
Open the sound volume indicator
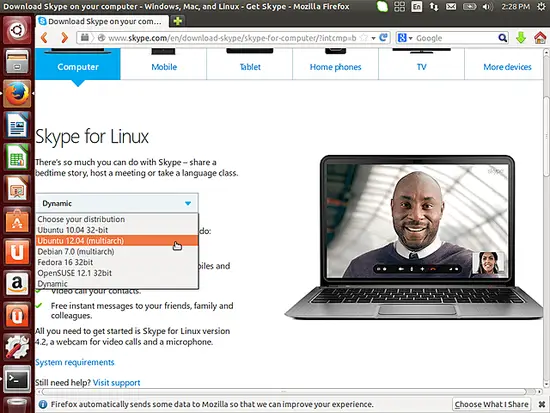(488, 6)
